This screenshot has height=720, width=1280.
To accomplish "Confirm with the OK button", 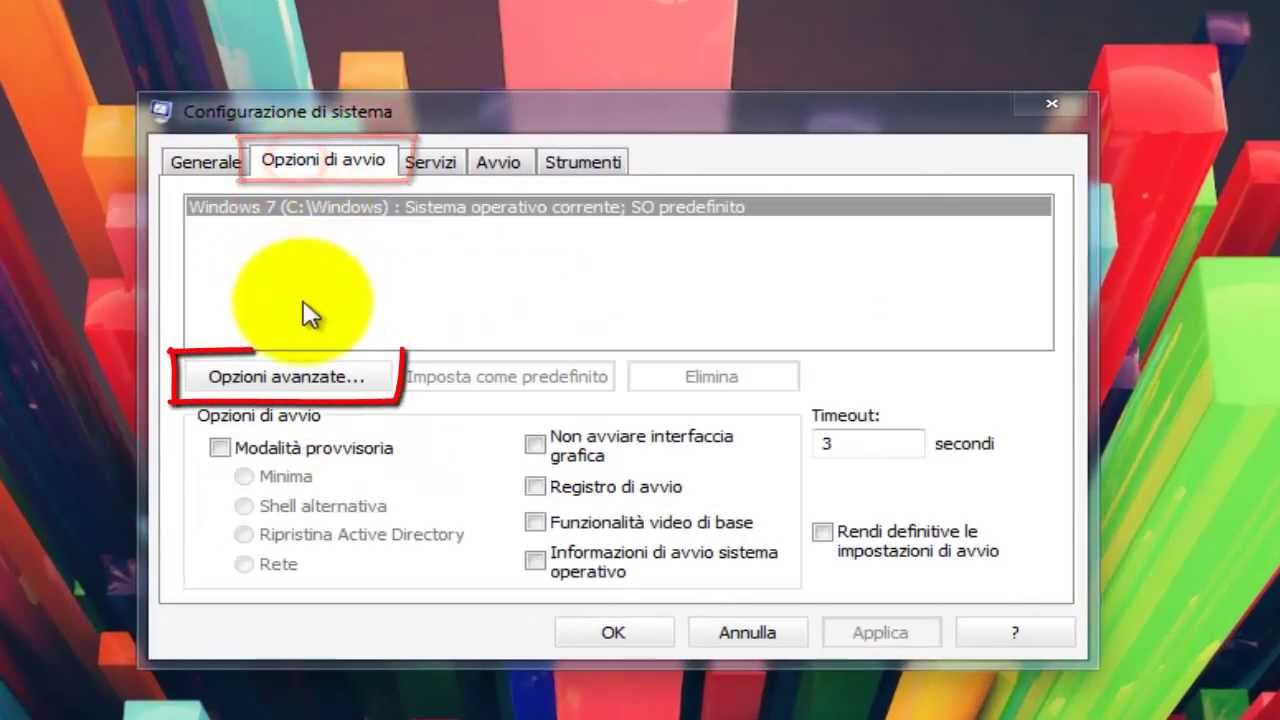I will (x=614, y=632).
